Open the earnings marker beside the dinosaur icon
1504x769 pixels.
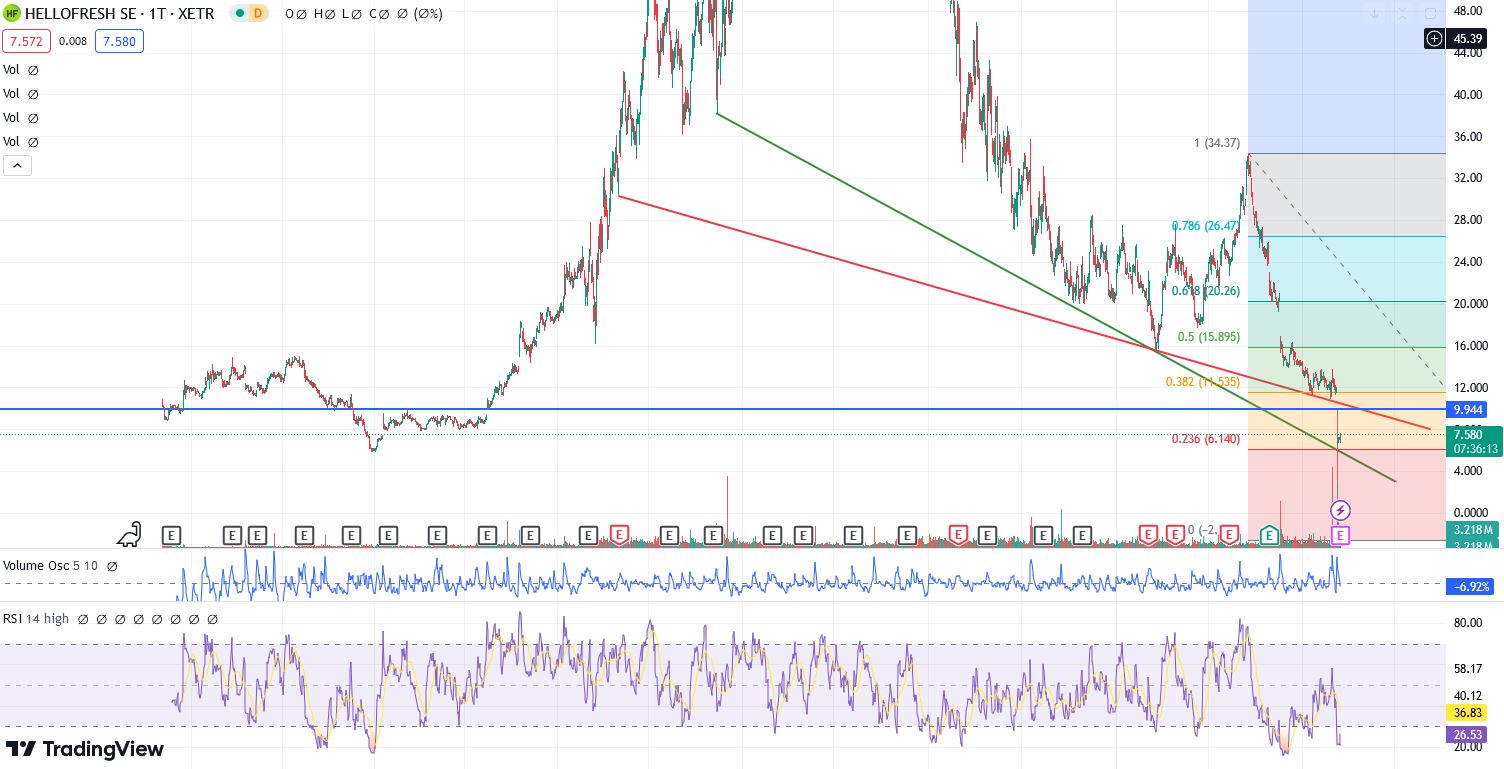point(171,535)
